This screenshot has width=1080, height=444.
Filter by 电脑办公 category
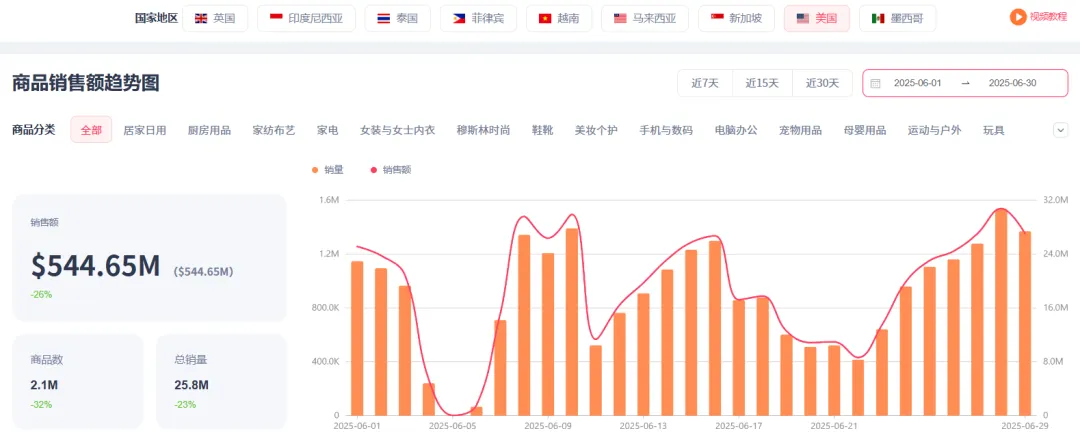pos(736,130)
